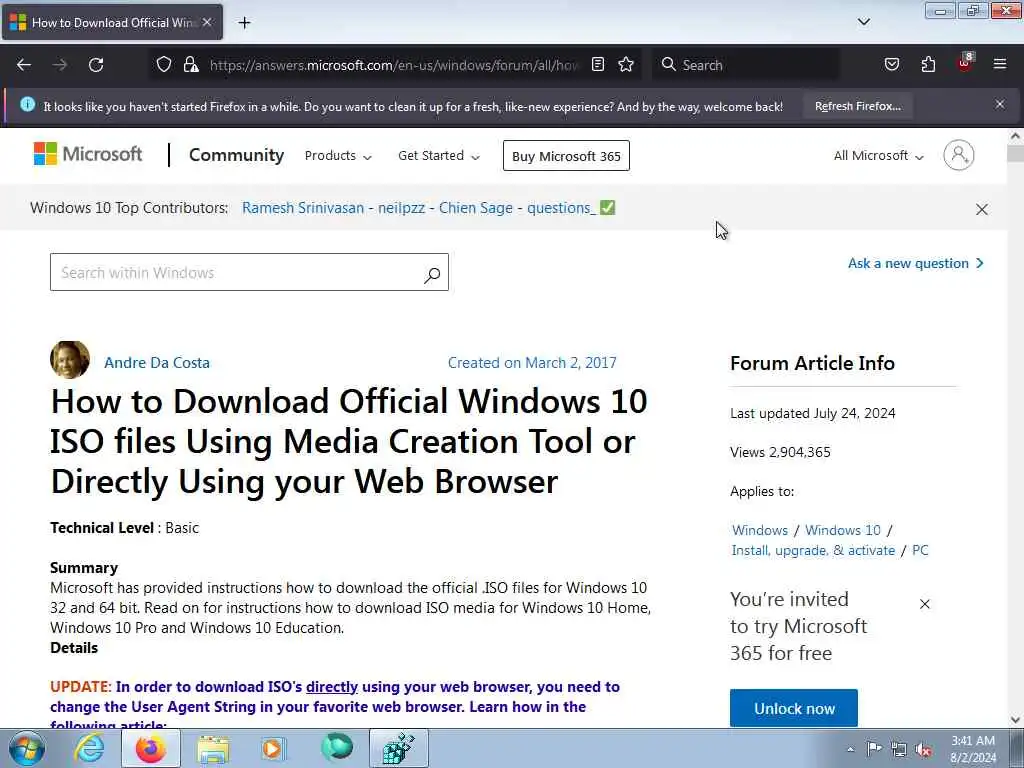Open the Windows Start menu
The height and width of the screenshot is (768, 1024).
coord(26,748)
